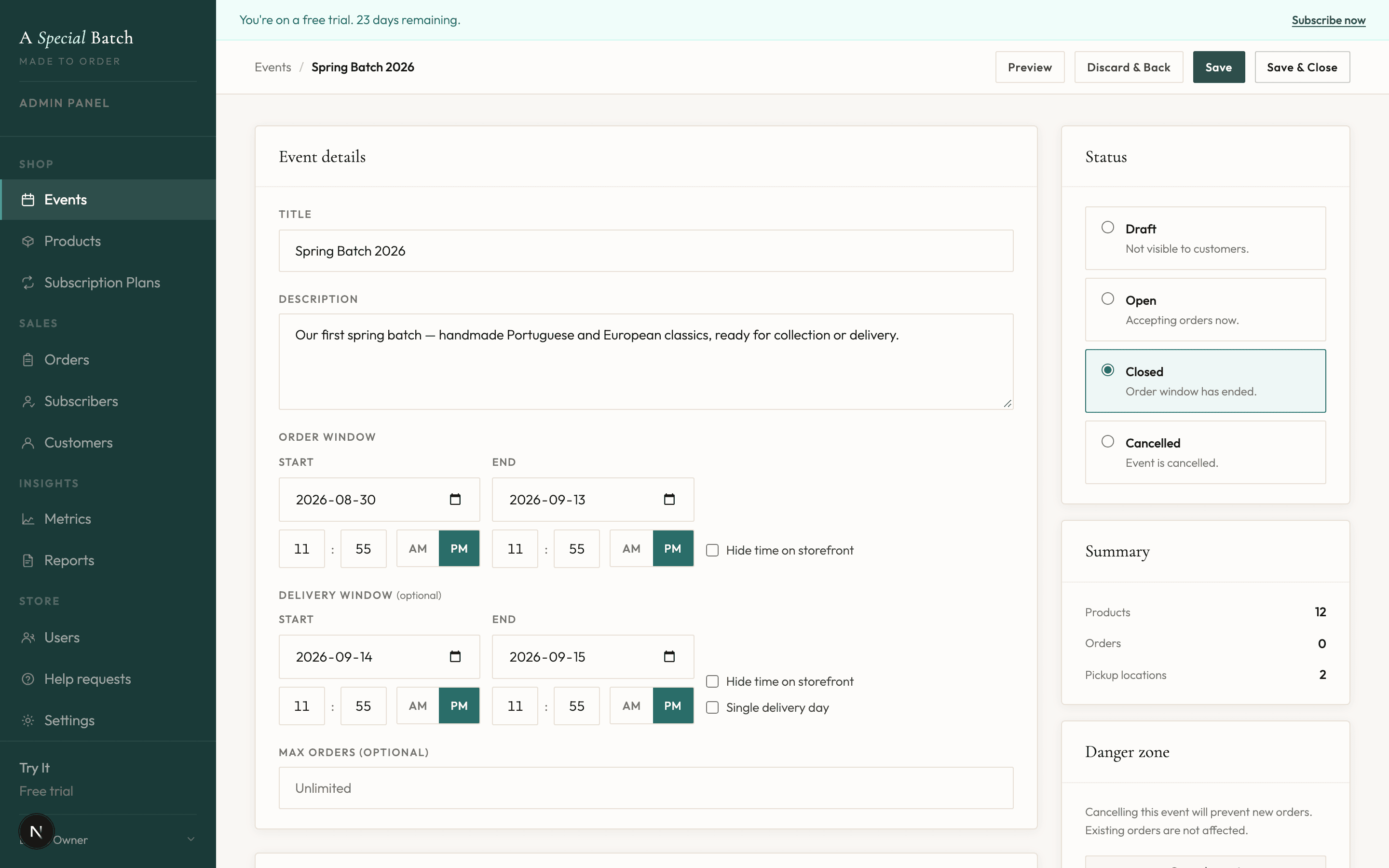Click Save & Close button
The image size is (1389, 868).
tap(1302, 67)
